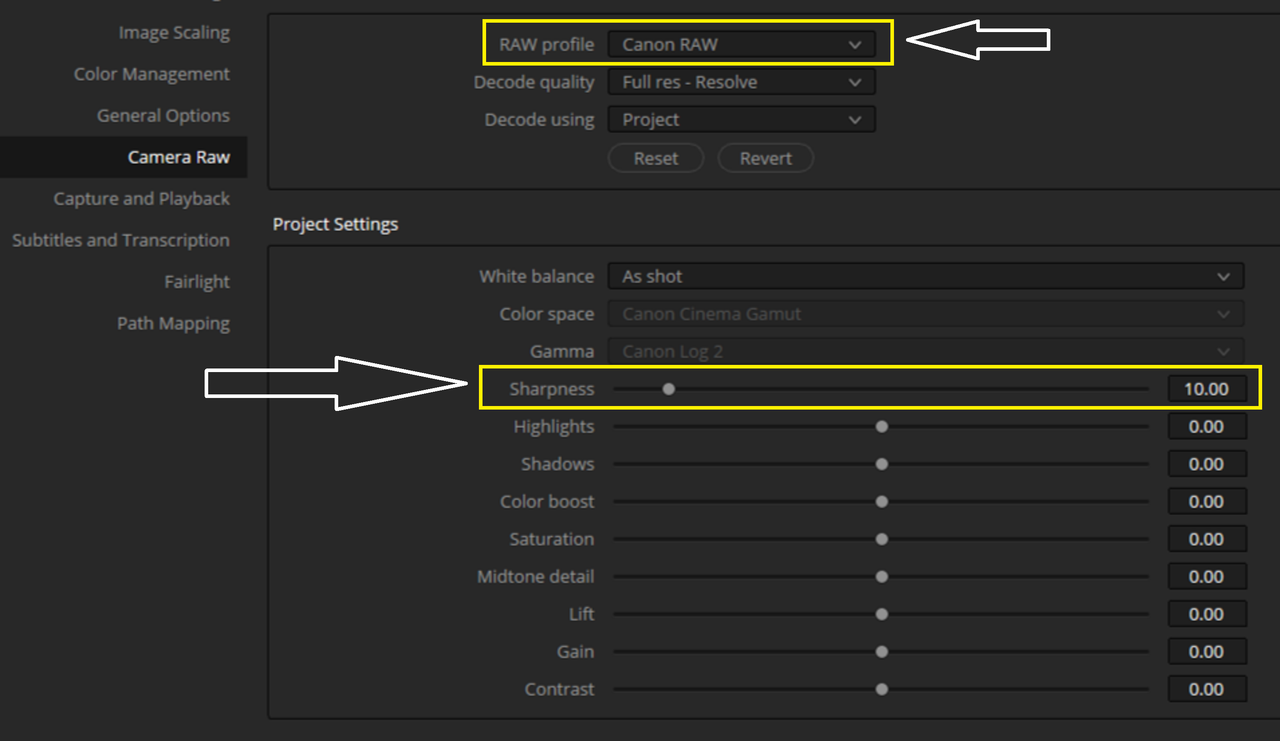Click the Gain value field
Screen dimensions: 1280x741
coord(1207,652)
